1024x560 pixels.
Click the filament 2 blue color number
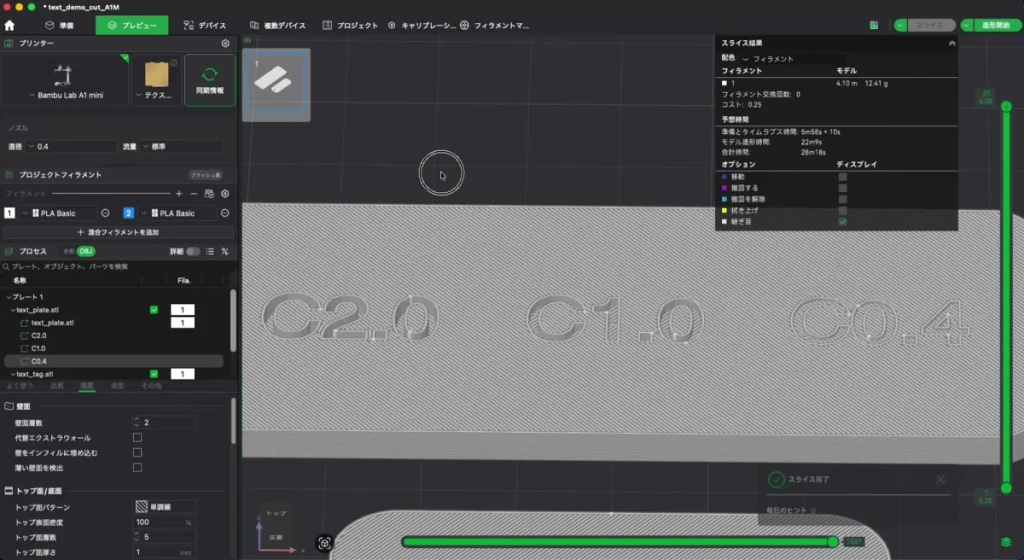click(x=129, y=213)
